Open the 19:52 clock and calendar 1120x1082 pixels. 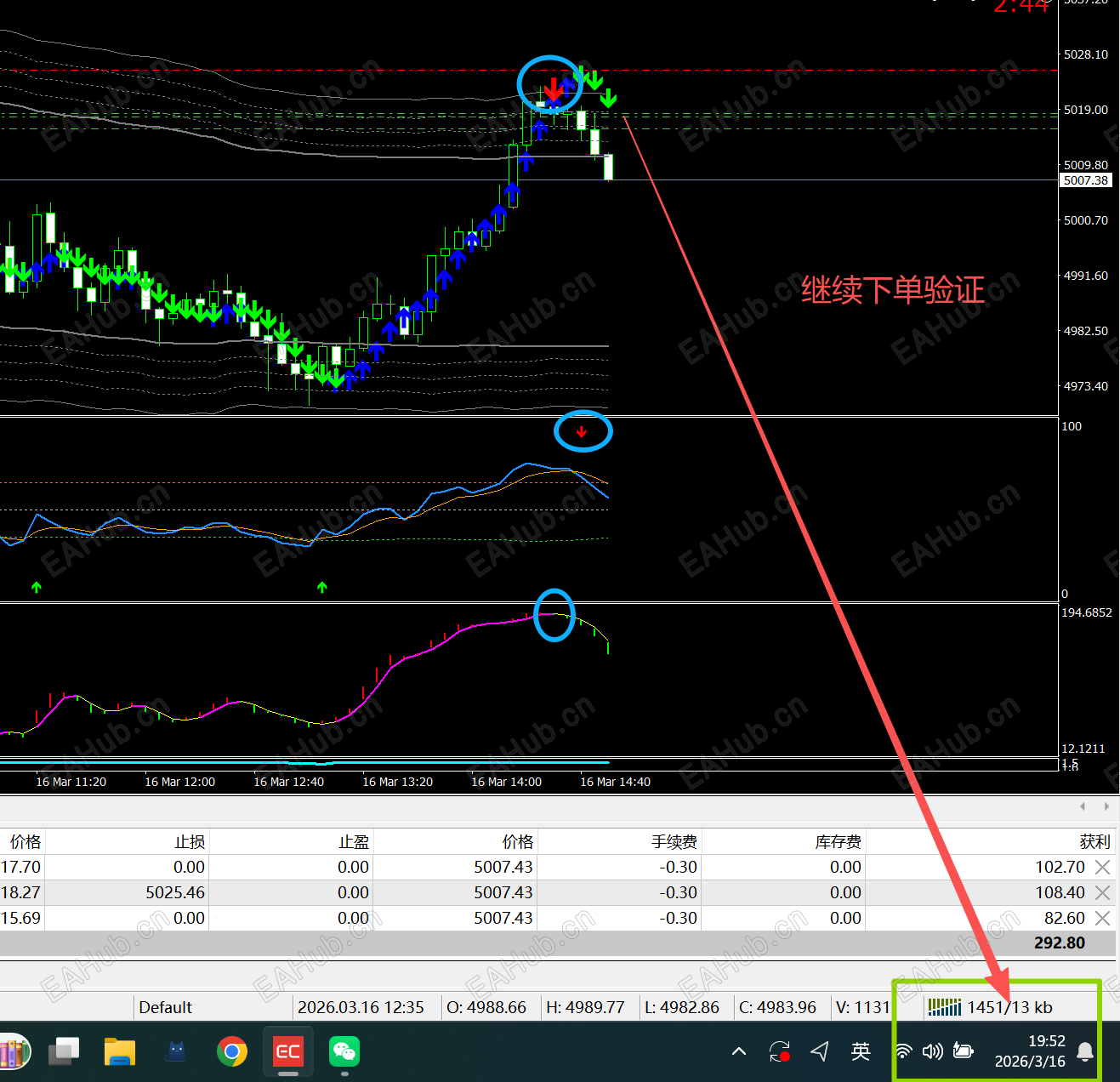(1030, 1051)
